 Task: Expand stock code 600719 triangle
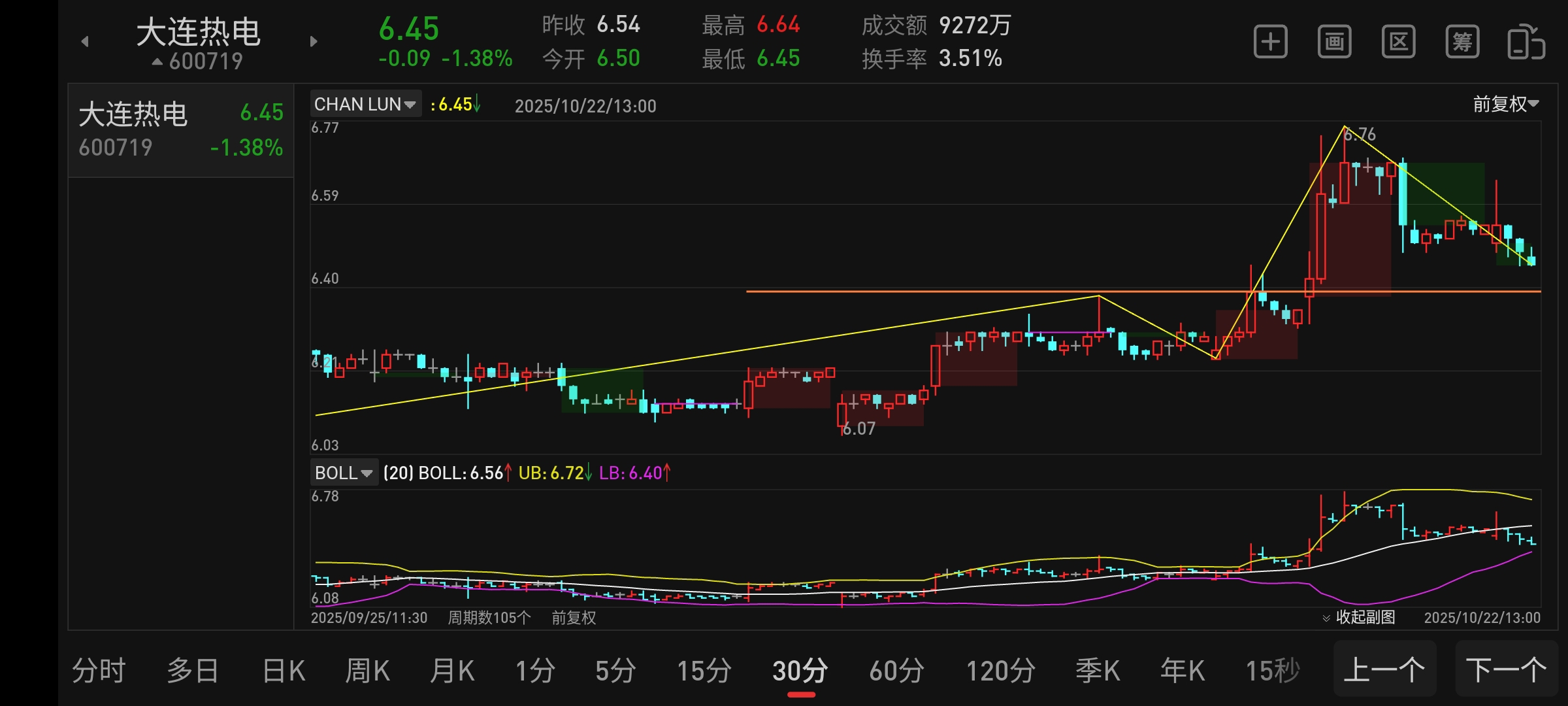(157, 62)
